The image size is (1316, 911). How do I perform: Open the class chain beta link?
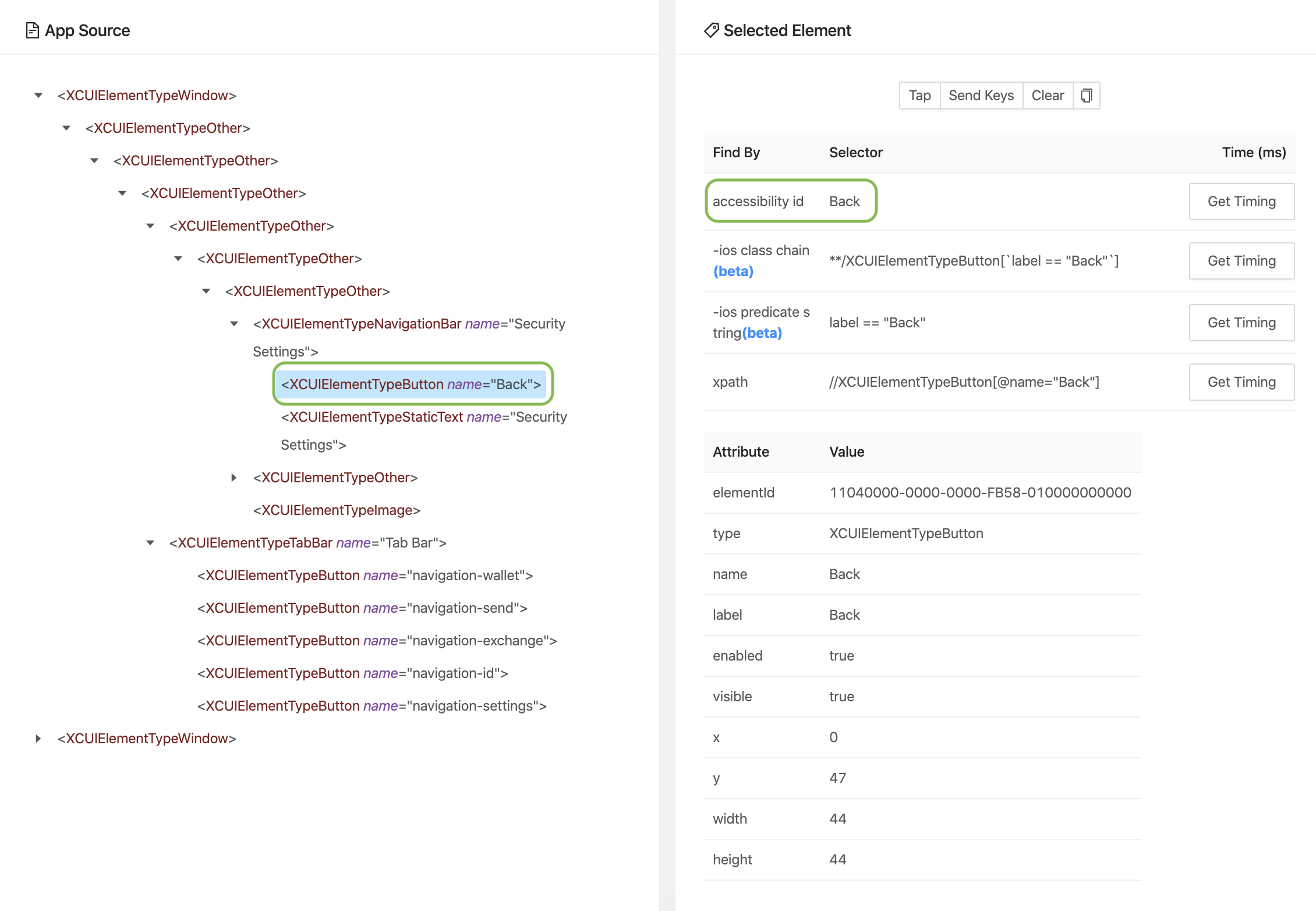click(733, 271)
